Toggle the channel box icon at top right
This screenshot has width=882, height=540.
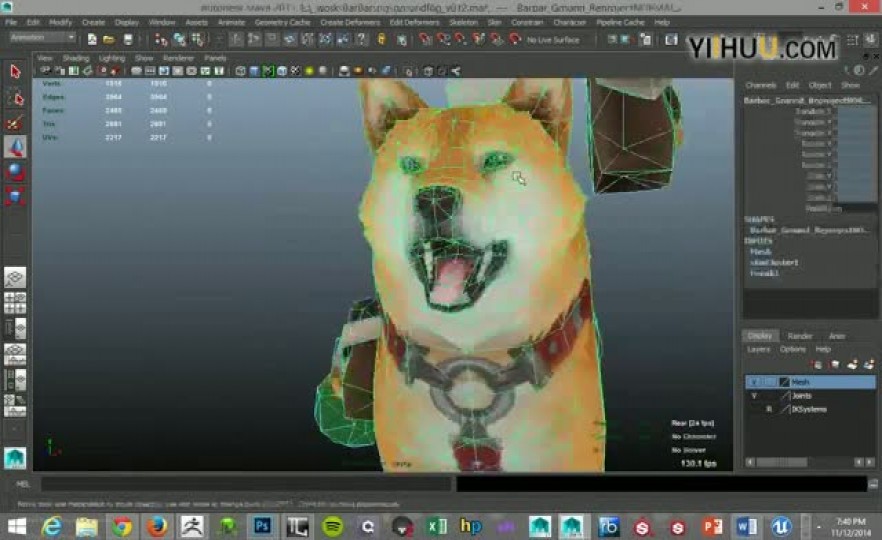pyautogui.click(x=870, y=39)
